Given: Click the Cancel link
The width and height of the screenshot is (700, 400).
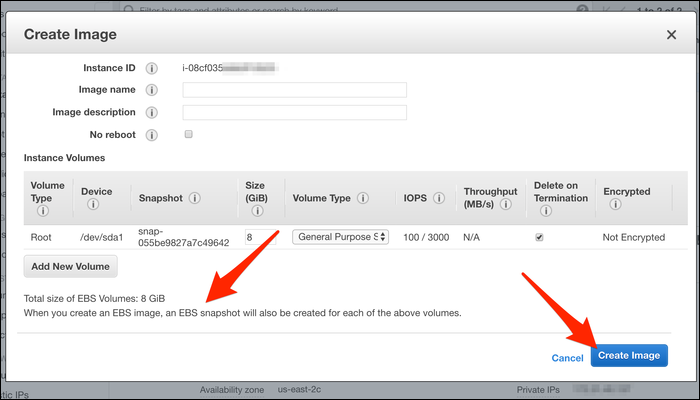Looking at the screenshot, I should point(567,358).
